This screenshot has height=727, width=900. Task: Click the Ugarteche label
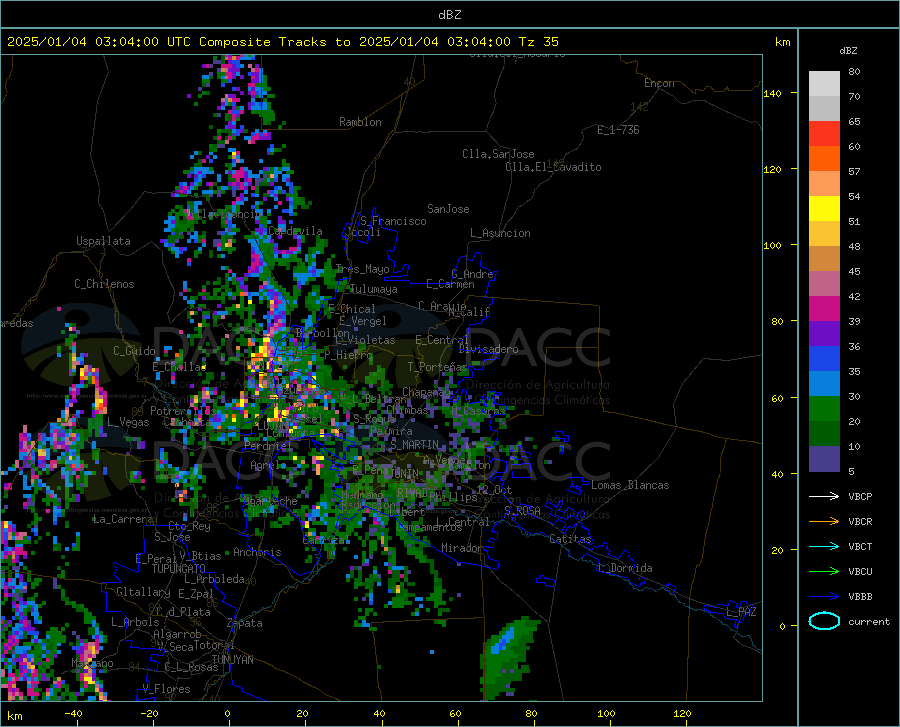pyautogui.click(x=269, y=500)
